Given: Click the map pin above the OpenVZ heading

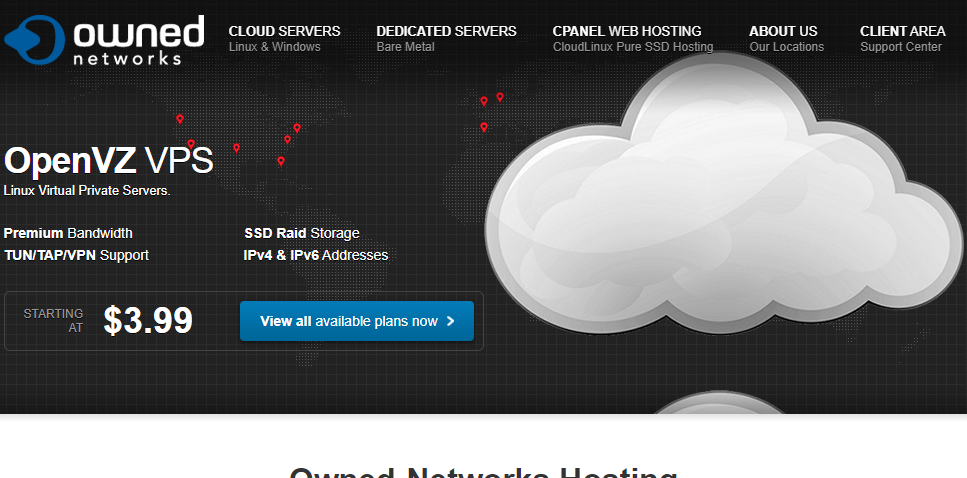Looking at the screenshot, I should click(x=180, y=118).
